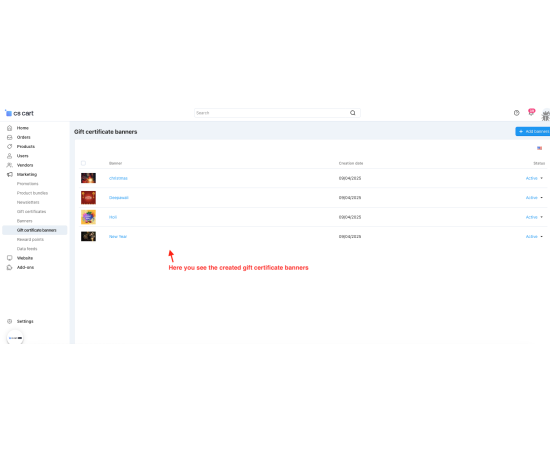This screenshot has height=450, width=550.
Task: Click the Christmas banner thumbnail
Action: coord(88,178)
